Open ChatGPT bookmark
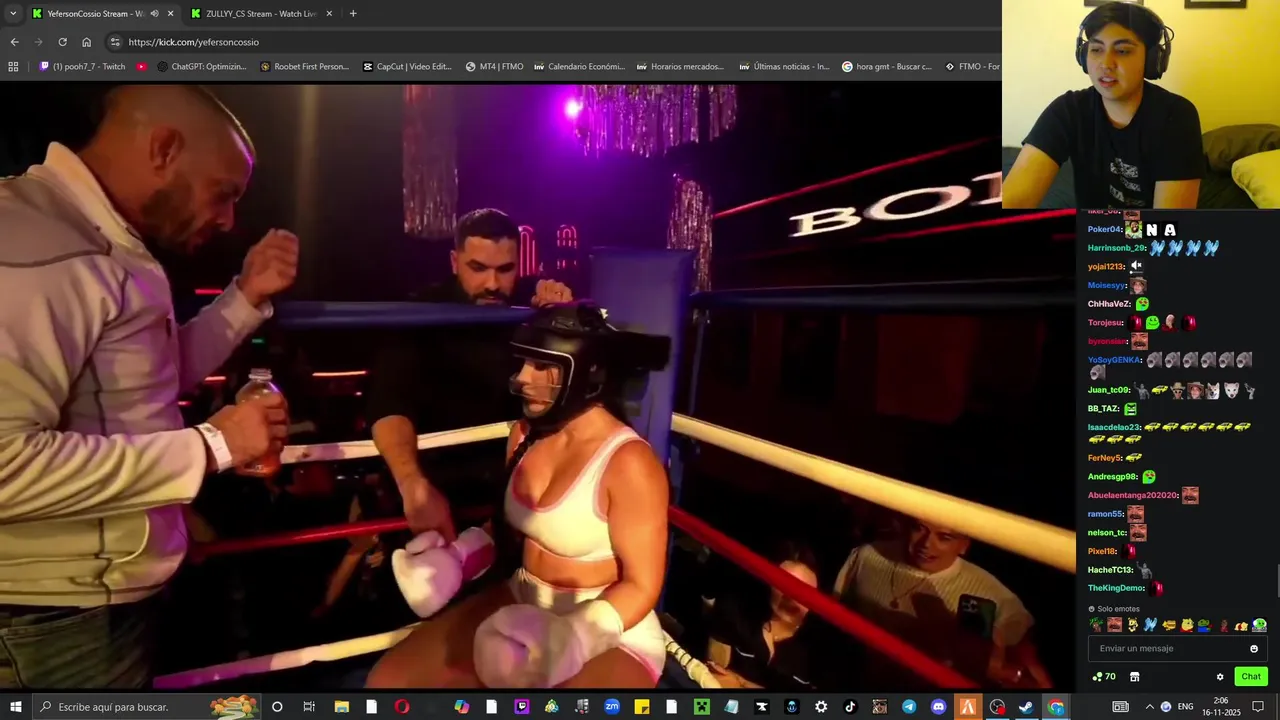The height and width of the screenshot is (720, 1280). point(201,67)
